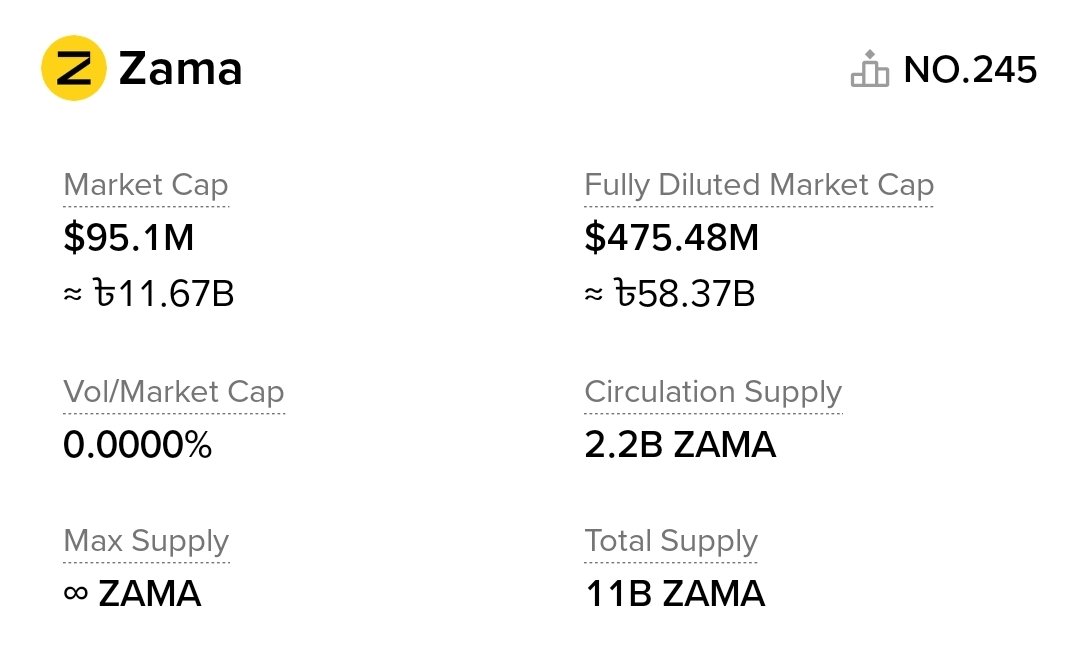This screenshot has height=664, width=1080.
Task: Open the Fully Diluted Market Cap info
Action: (x=758, y=185)
